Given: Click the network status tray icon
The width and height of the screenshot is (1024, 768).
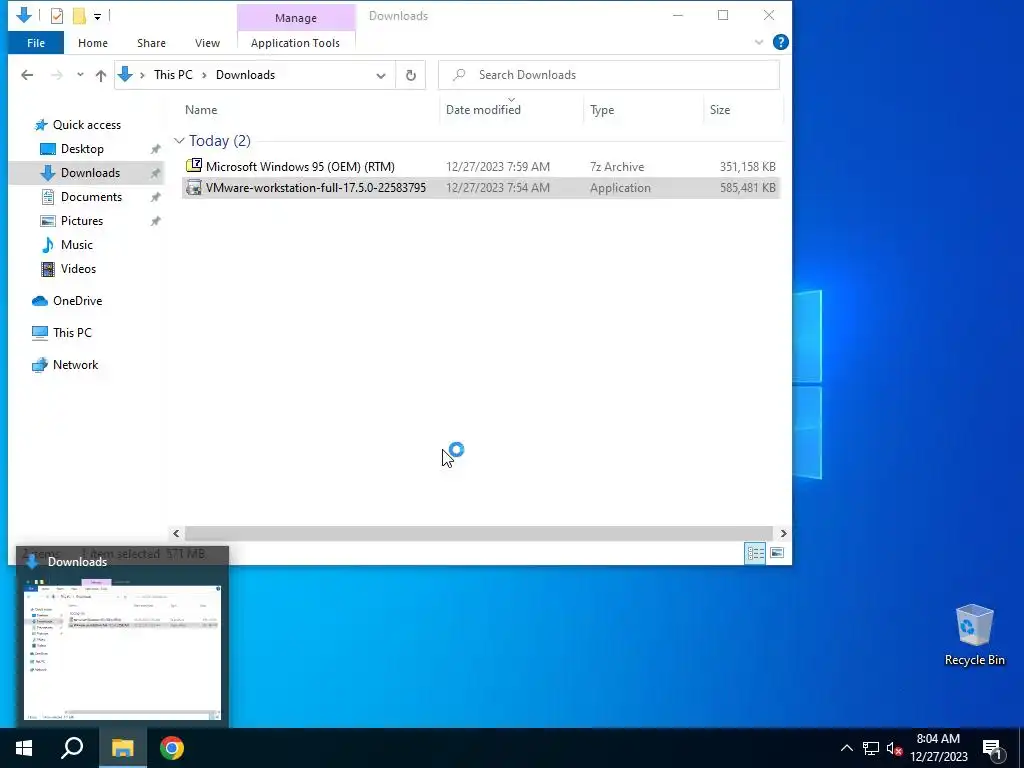Looking at the screenshot, I should pos(871,748).
